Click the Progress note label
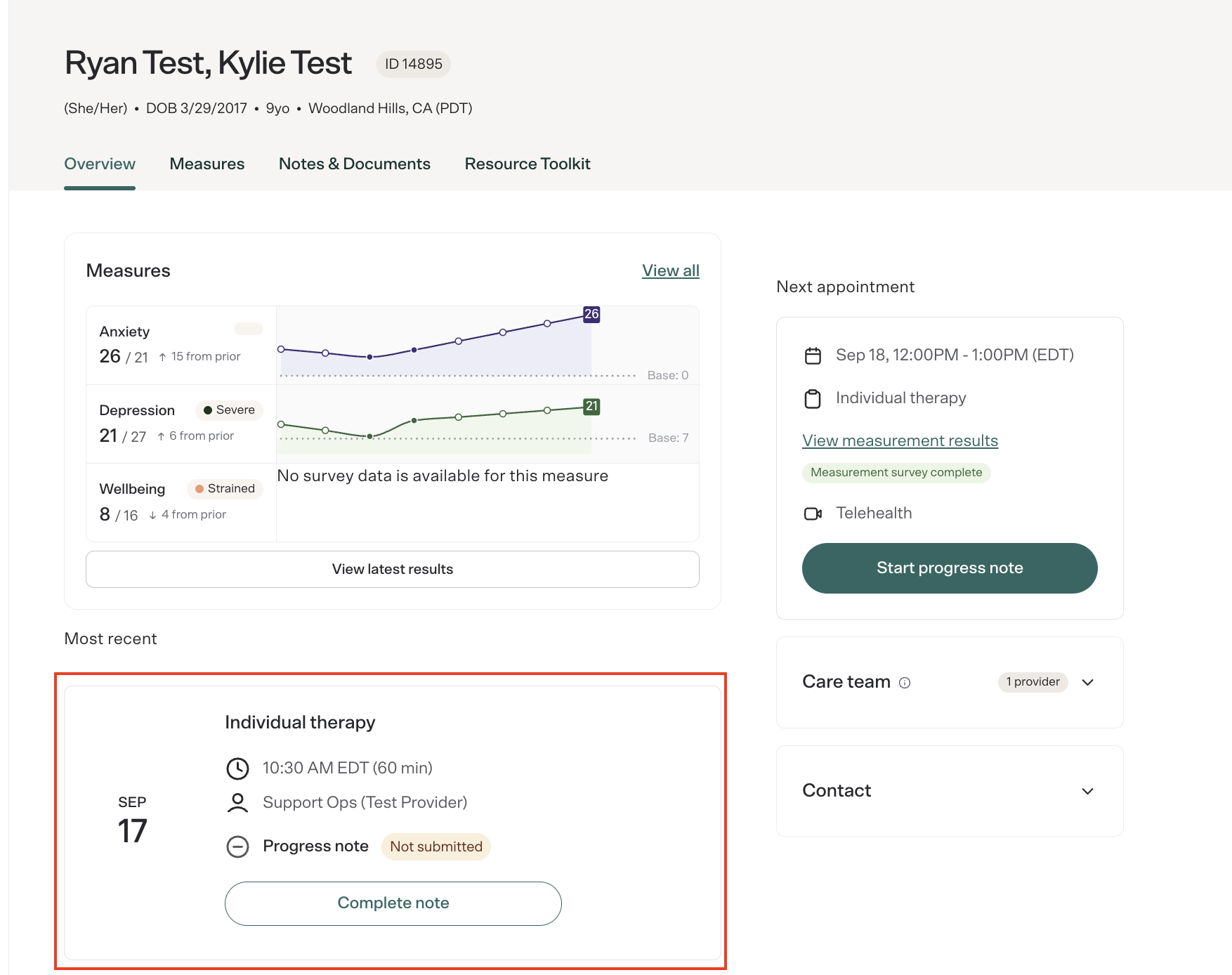 click(x=315, y=846)
